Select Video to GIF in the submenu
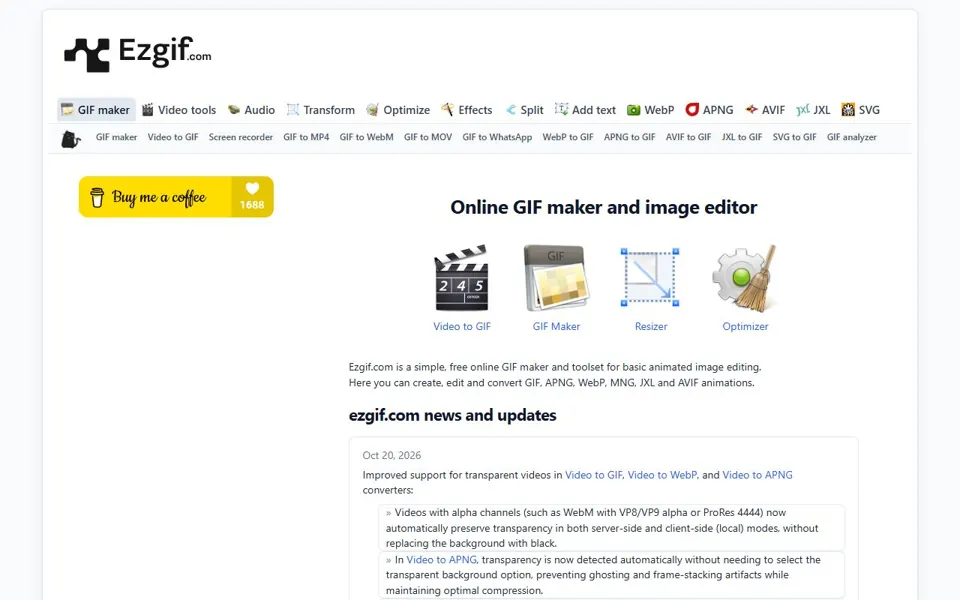 tap(173, 137)
